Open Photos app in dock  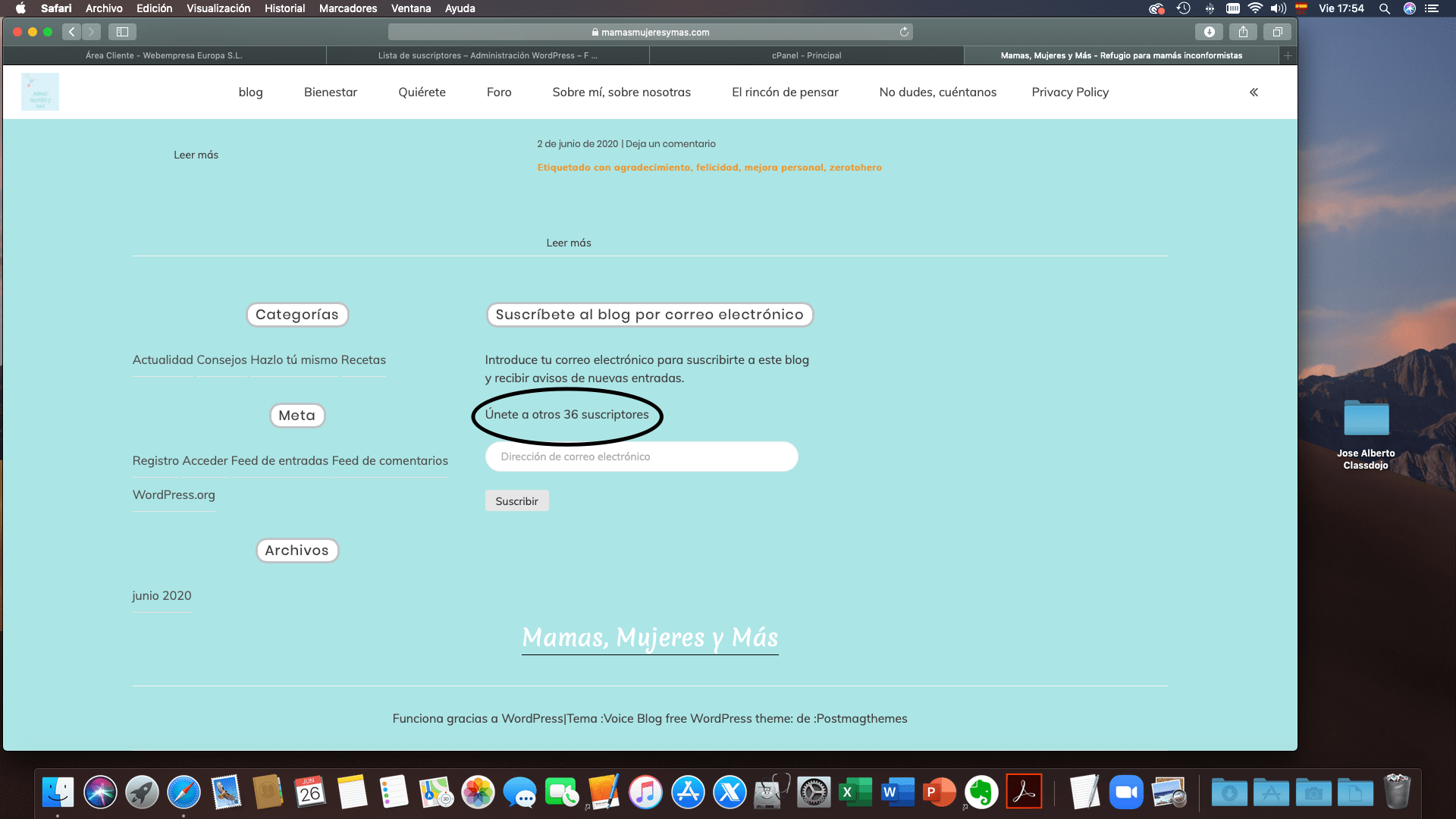pyautogui.click(x=478, y=793)
